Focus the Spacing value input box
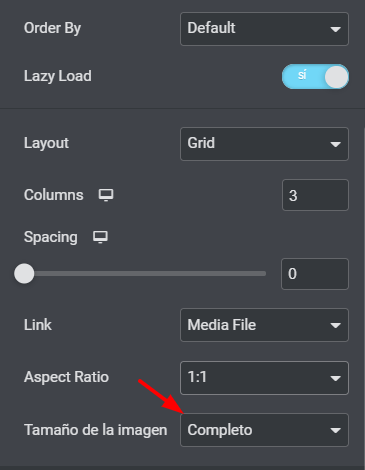This screenshot has height=470, width=365. coord(315,274)
